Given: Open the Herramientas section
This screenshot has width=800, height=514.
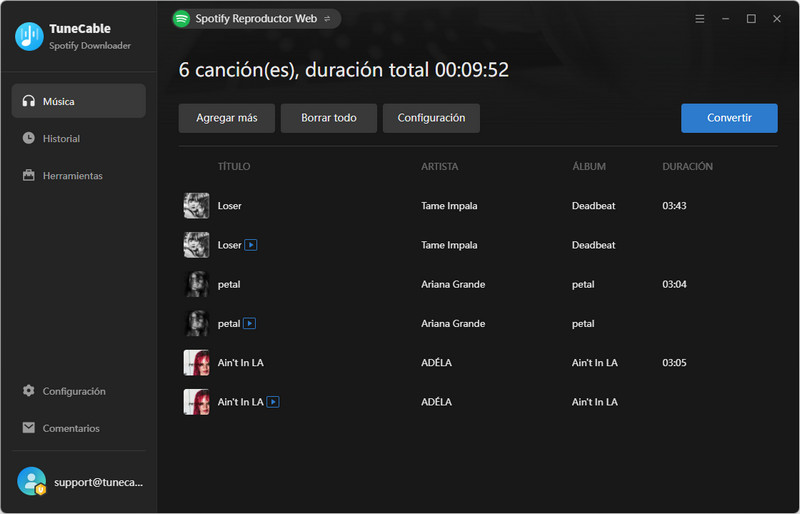Looking at the screenshot, I should (79, 176).
